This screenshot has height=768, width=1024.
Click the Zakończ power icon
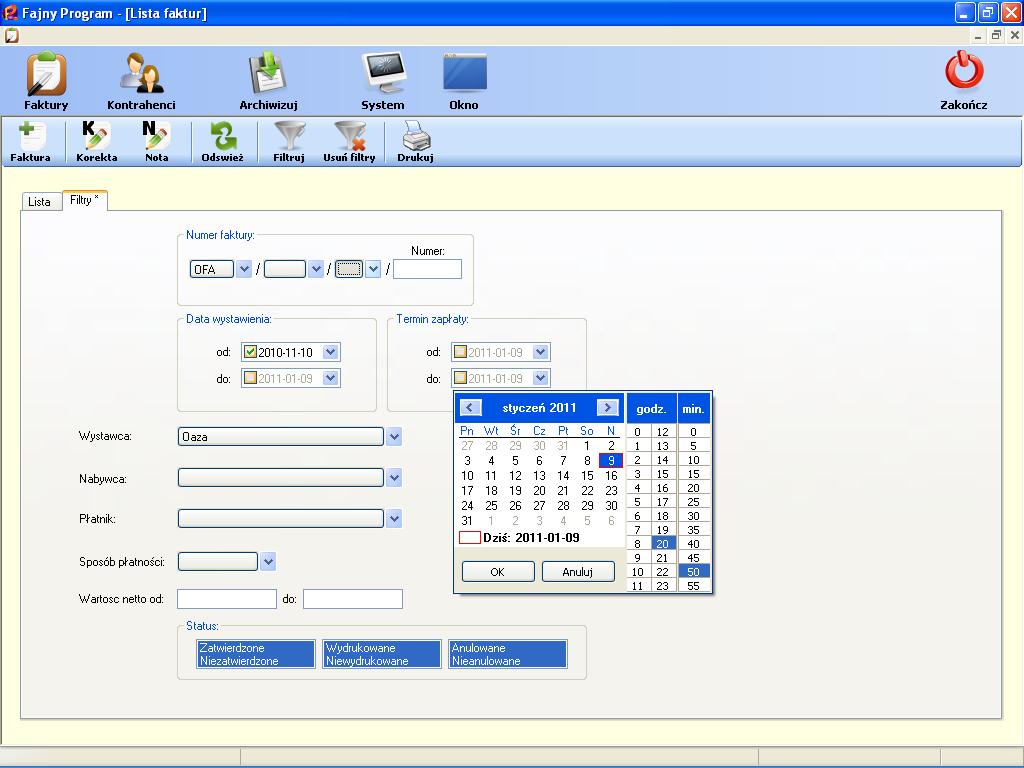[964, 74]
